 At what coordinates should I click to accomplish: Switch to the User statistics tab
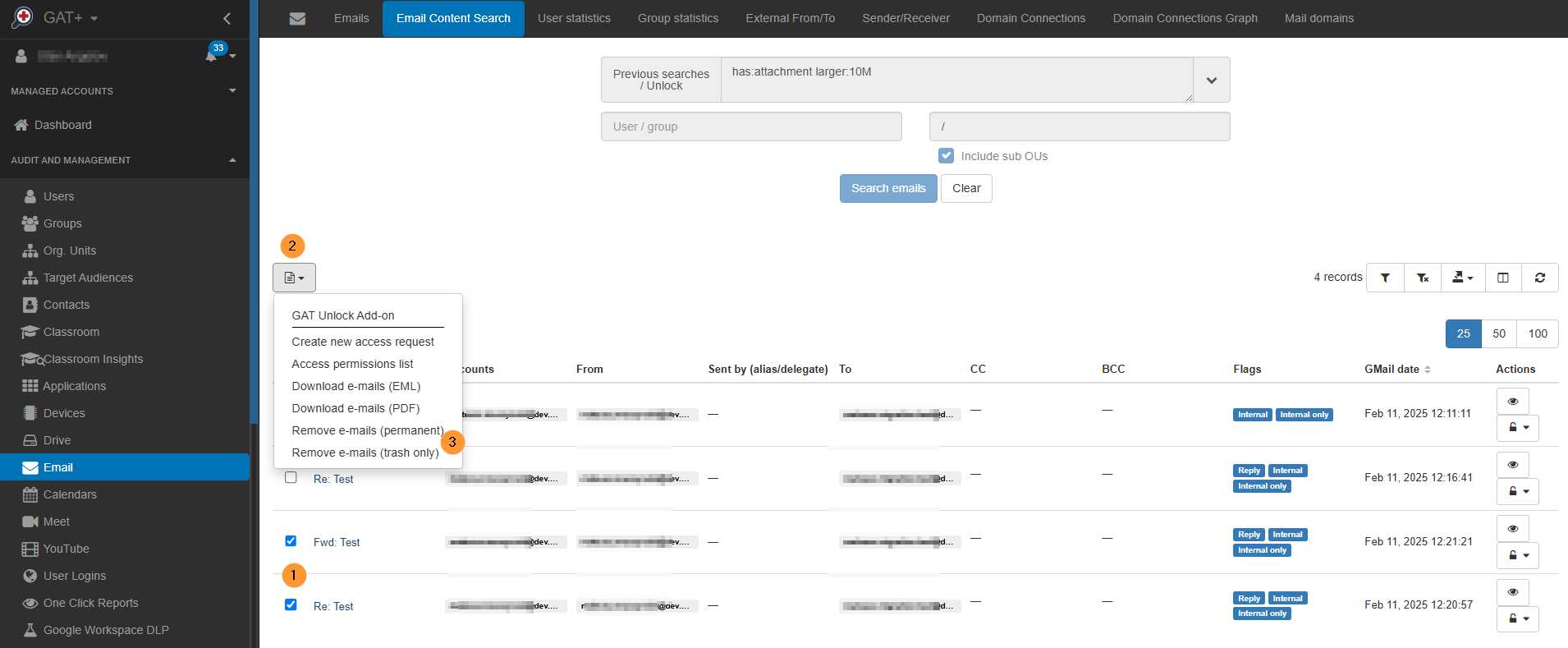[574, 18]
